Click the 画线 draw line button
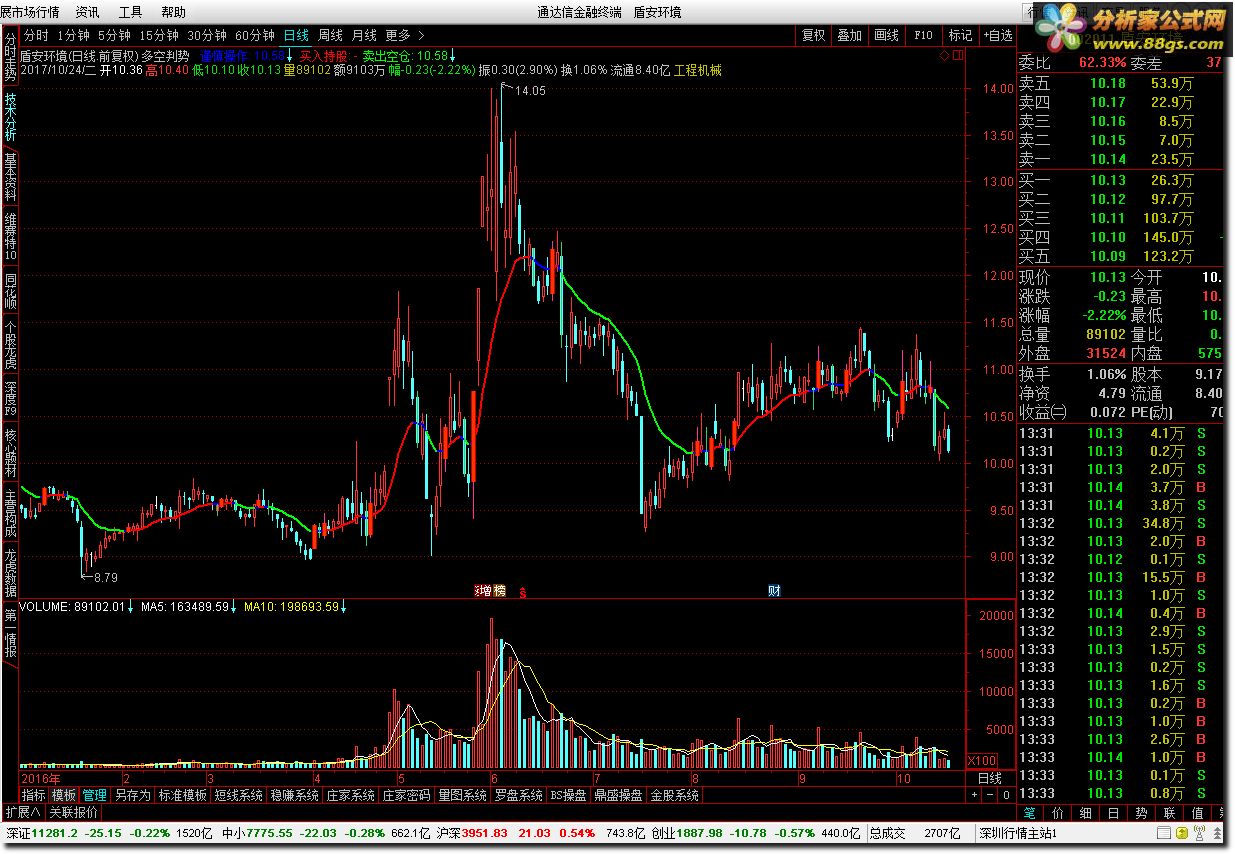The height and width of the screenshot is (854, 1235). [x=886, y=35]
